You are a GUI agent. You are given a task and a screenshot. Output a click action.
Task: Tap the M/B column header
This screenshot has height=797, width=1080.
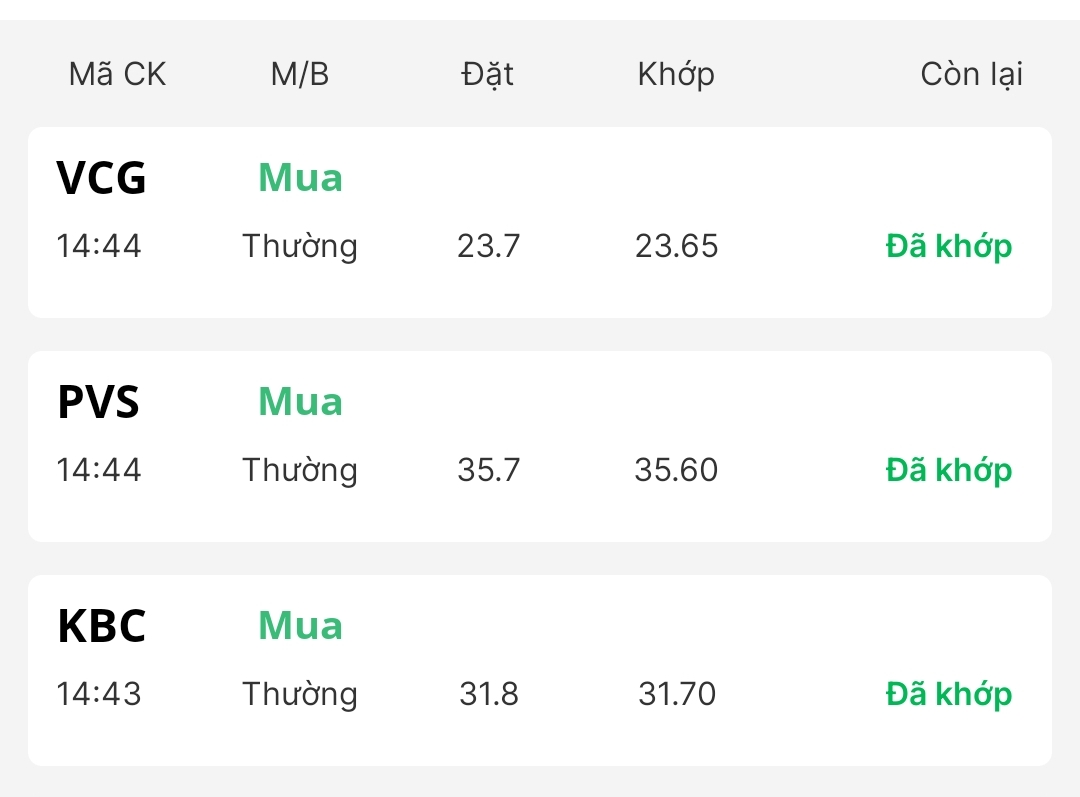pos(299,74)
